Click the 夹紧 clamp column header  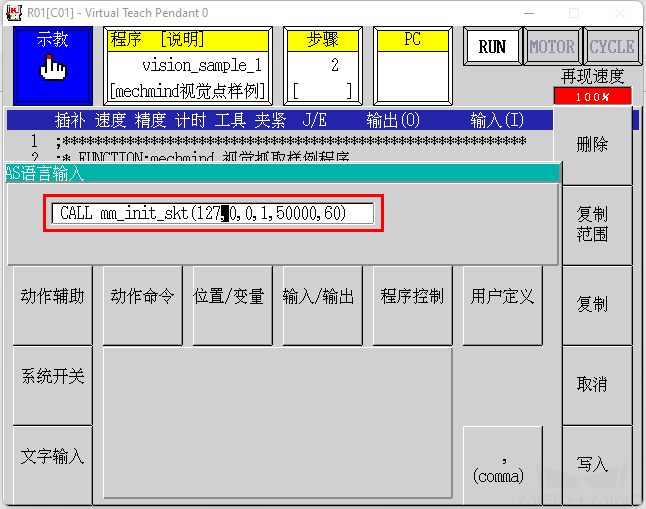pos(270,120)
